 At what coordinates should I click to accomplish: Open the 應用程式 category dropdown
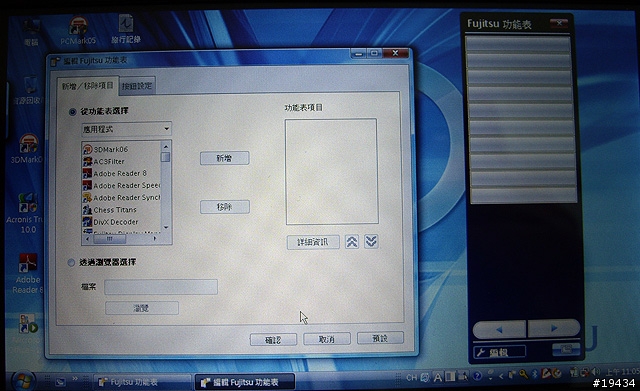(x=127, y=129)
